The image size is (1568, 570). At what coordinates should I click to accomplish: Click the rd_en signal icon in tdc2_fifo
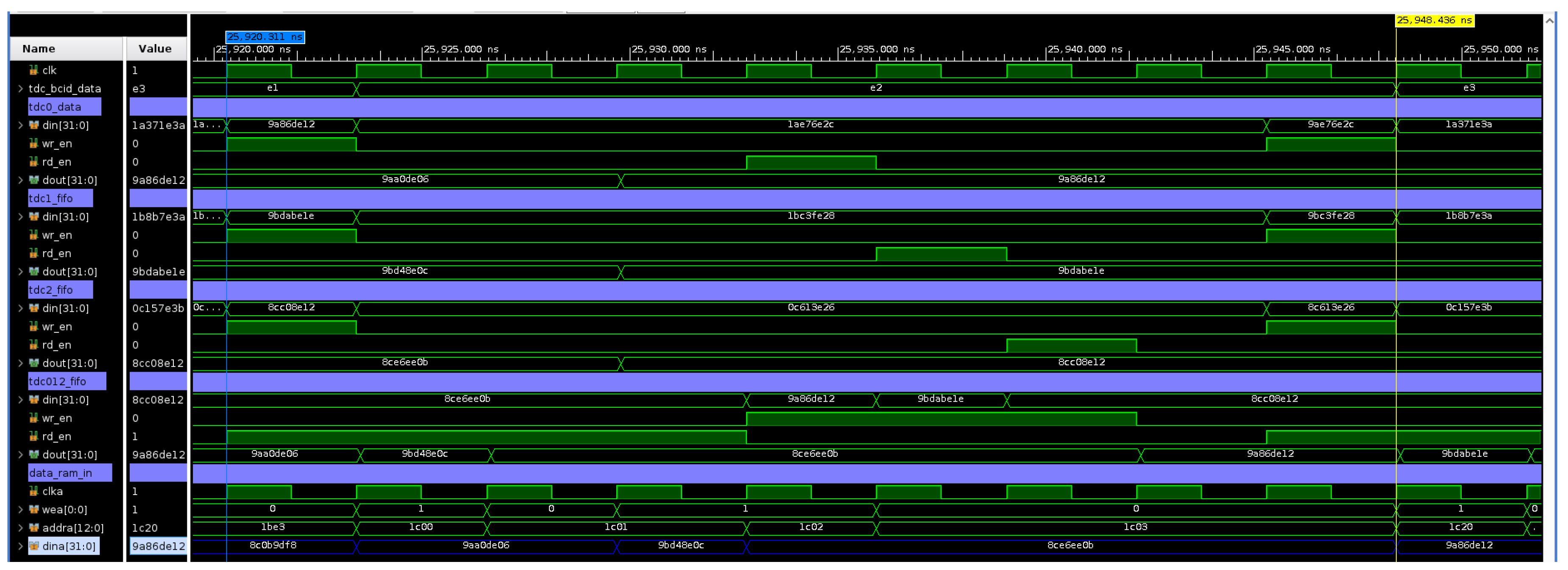[35, 345]
